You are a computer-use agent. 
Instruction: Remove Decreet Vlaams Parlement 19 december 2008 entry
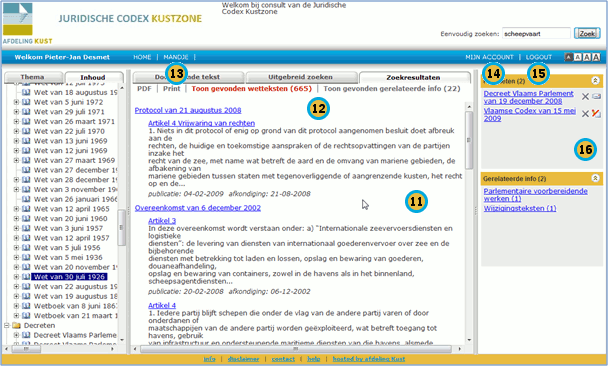tap(585, 97)
